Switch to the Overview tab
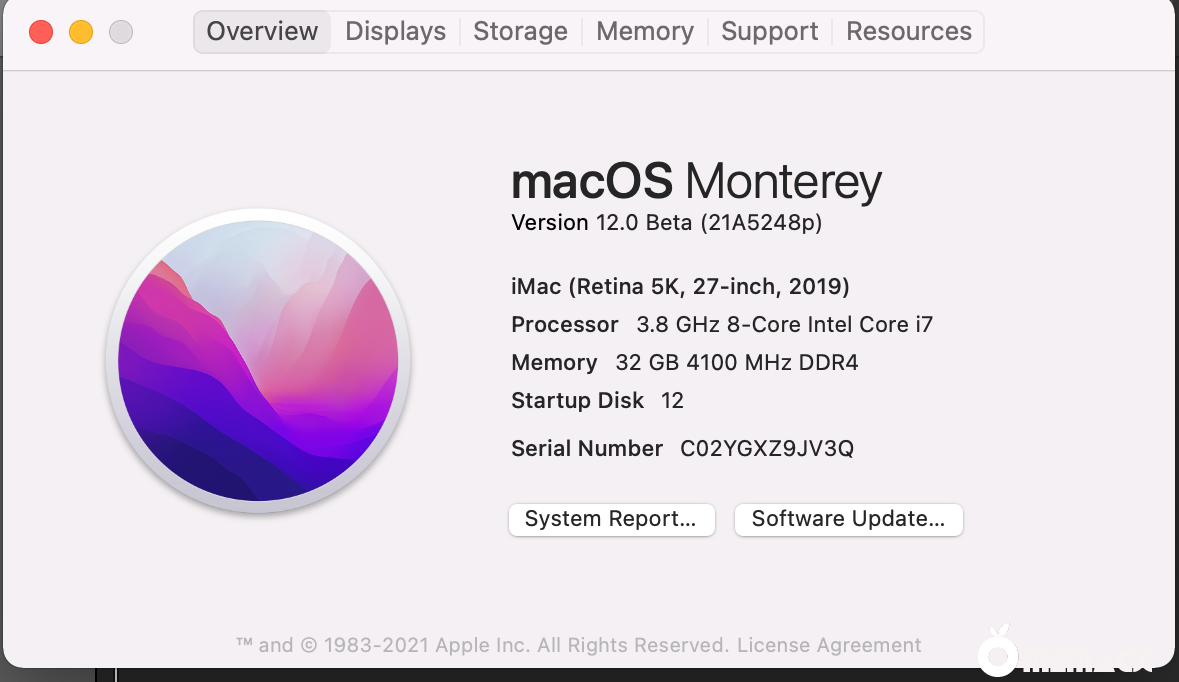The width and height of the screenshot is (1179, 682). [x=262, y=32]
